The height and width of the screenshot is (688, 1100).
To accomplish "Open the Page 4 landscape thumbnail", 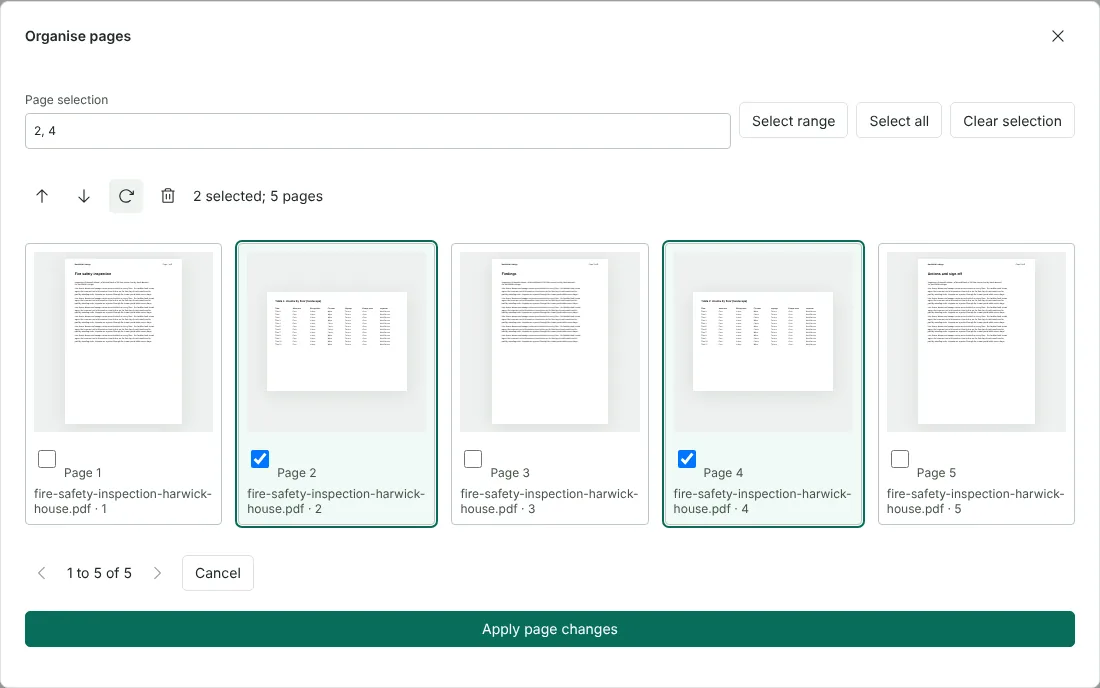I will 763,342.
